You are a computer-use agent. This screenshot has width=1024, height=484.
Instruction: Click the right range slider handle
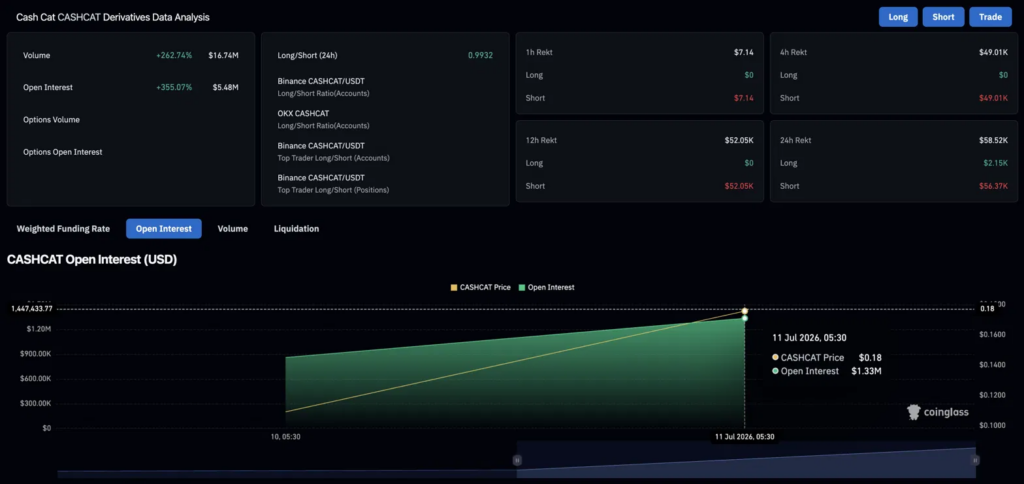975,460
